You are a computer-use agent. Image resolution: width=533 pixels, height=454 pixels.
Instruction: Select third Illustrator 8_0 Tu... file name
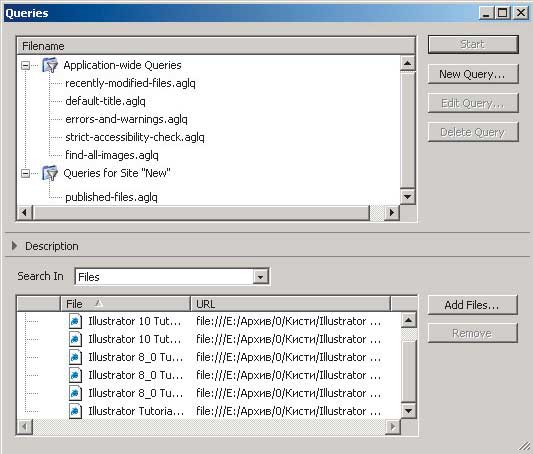coord(136,393)
